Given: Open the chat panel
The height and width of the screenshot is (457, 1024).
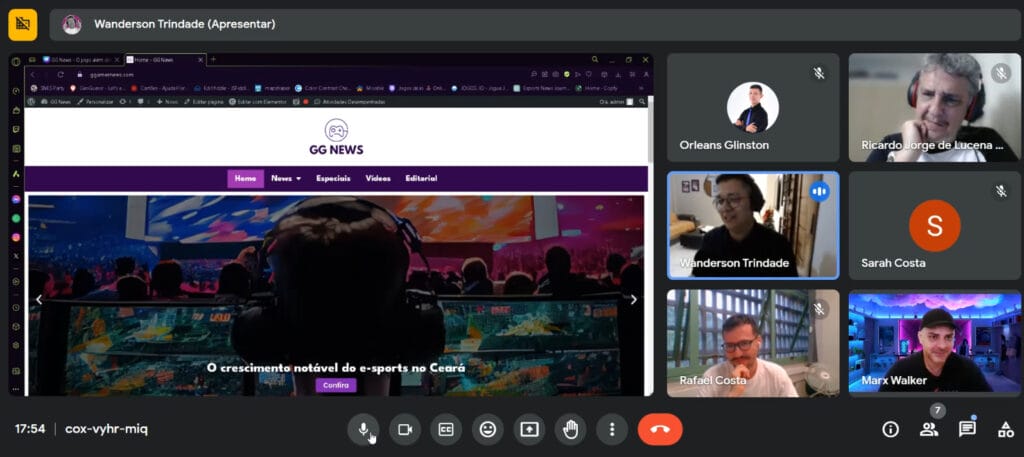Looking at the screenshot, I should click(967, 429).
